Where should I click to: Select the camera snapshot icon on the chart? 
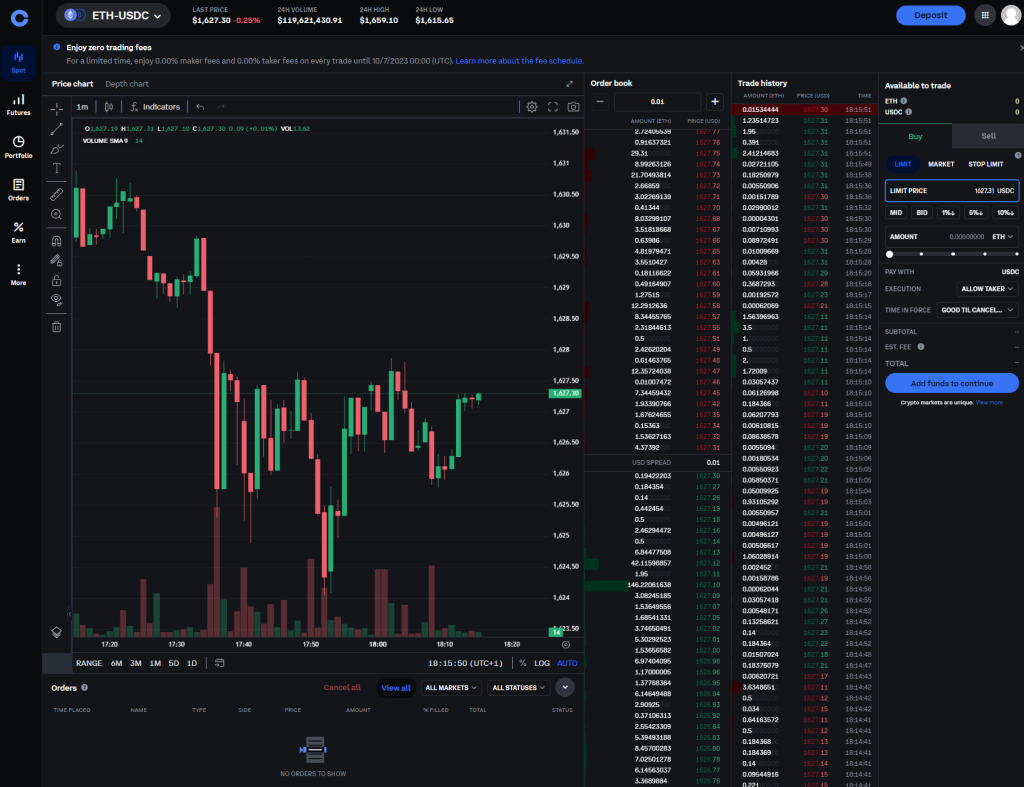573,107
